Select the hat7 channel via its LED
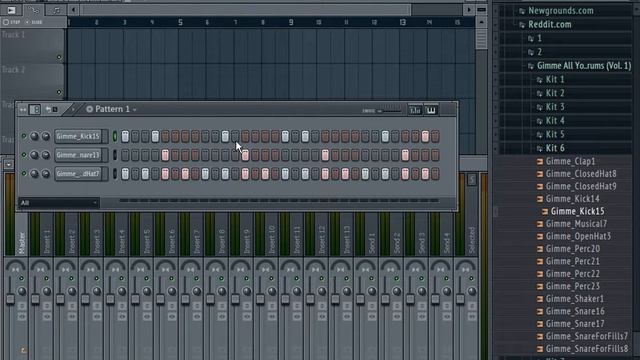The width and height of the screenshot is (640, 360). pos(115,174)
